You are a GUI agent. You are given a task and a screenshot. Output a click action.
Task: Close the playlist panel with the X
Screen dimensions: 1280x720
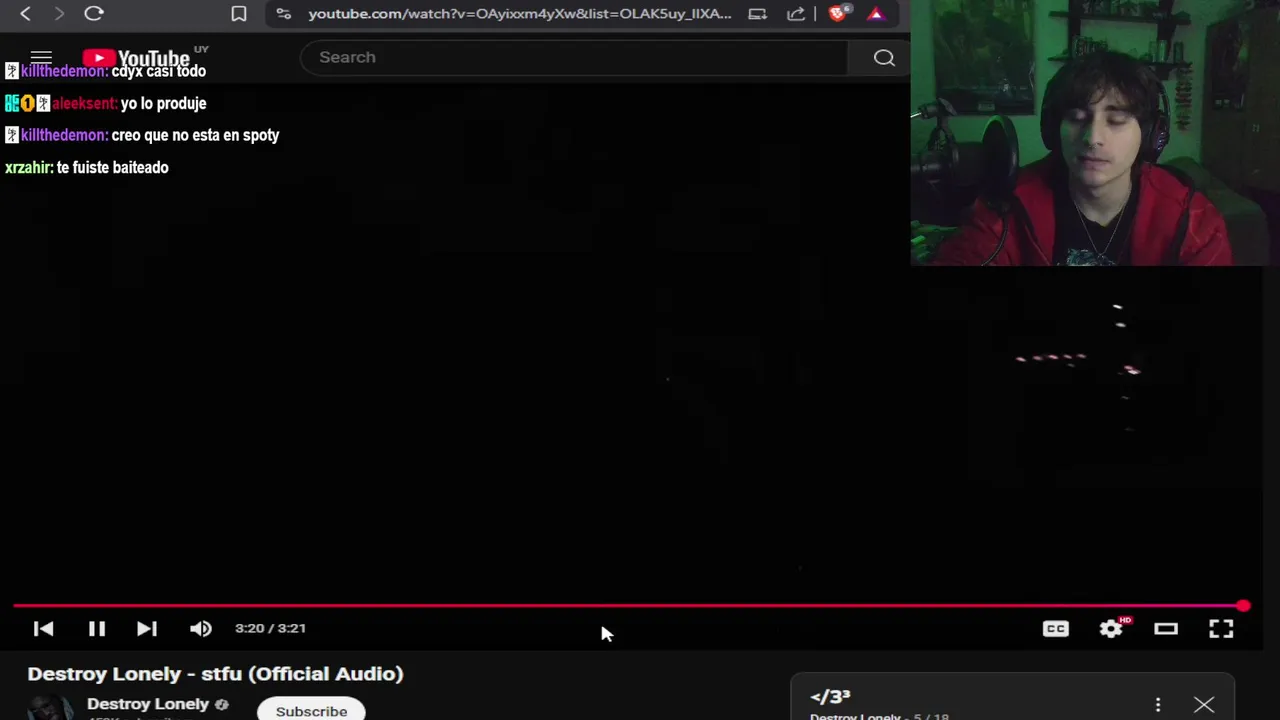(1204, 705)
